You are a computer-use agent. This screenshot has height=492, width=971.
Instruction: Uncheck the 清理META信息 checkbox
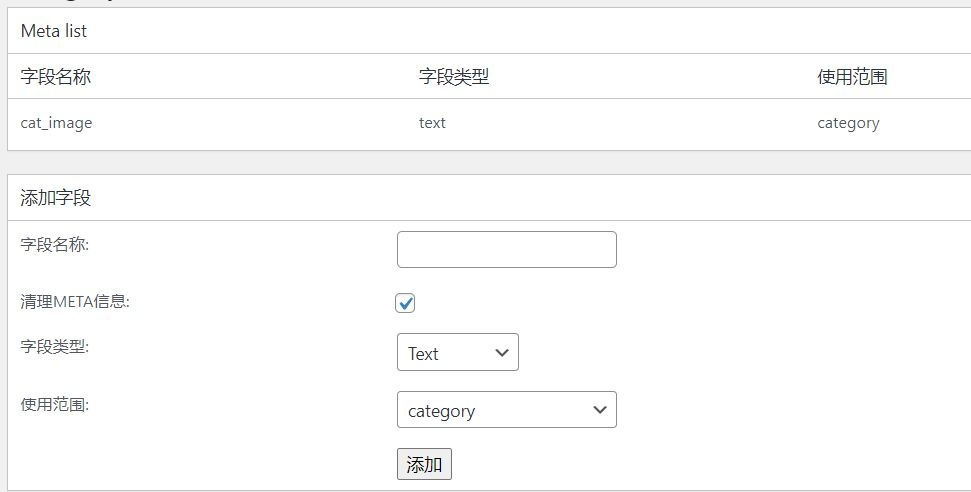(405, 303)
